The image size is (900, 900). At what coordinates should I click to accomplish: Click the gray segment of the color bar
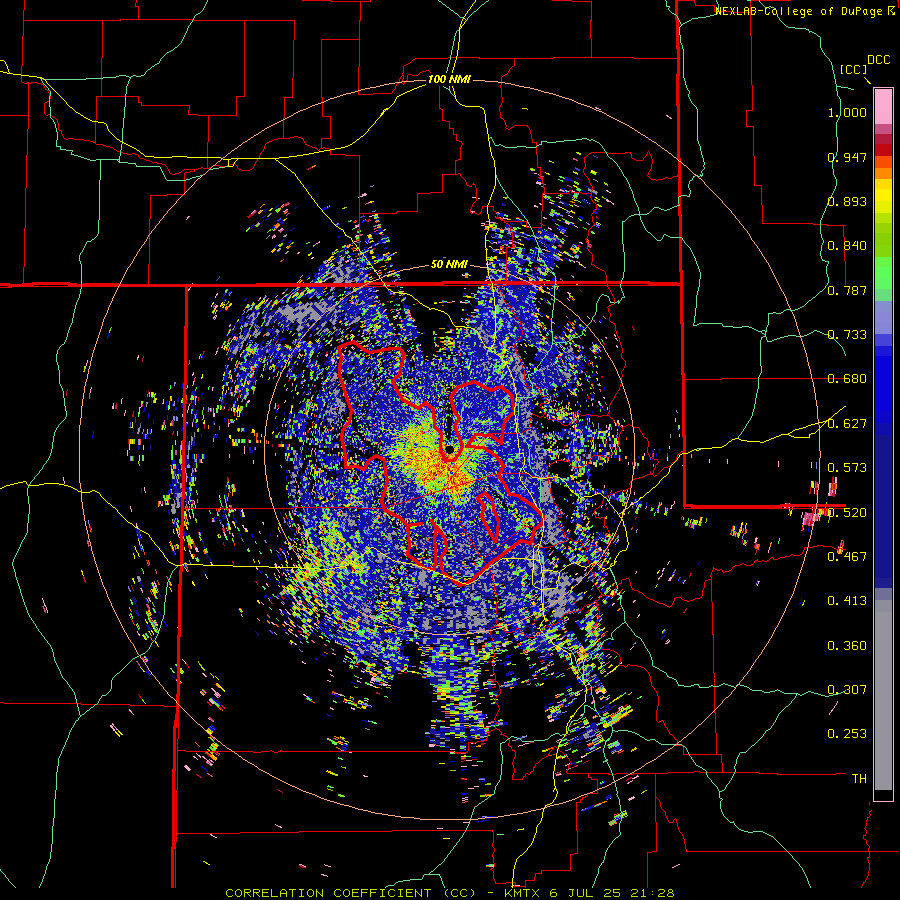point(883,695)
